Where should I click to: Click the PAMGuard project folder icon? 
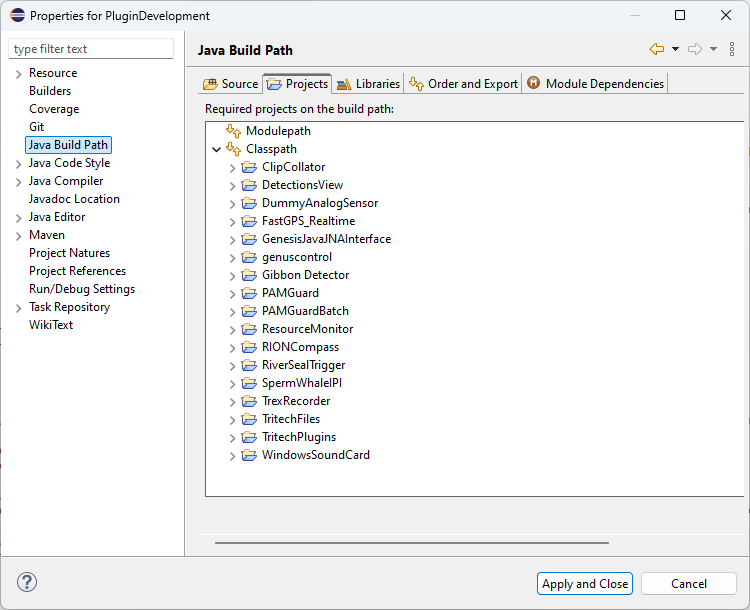(249, 293)
